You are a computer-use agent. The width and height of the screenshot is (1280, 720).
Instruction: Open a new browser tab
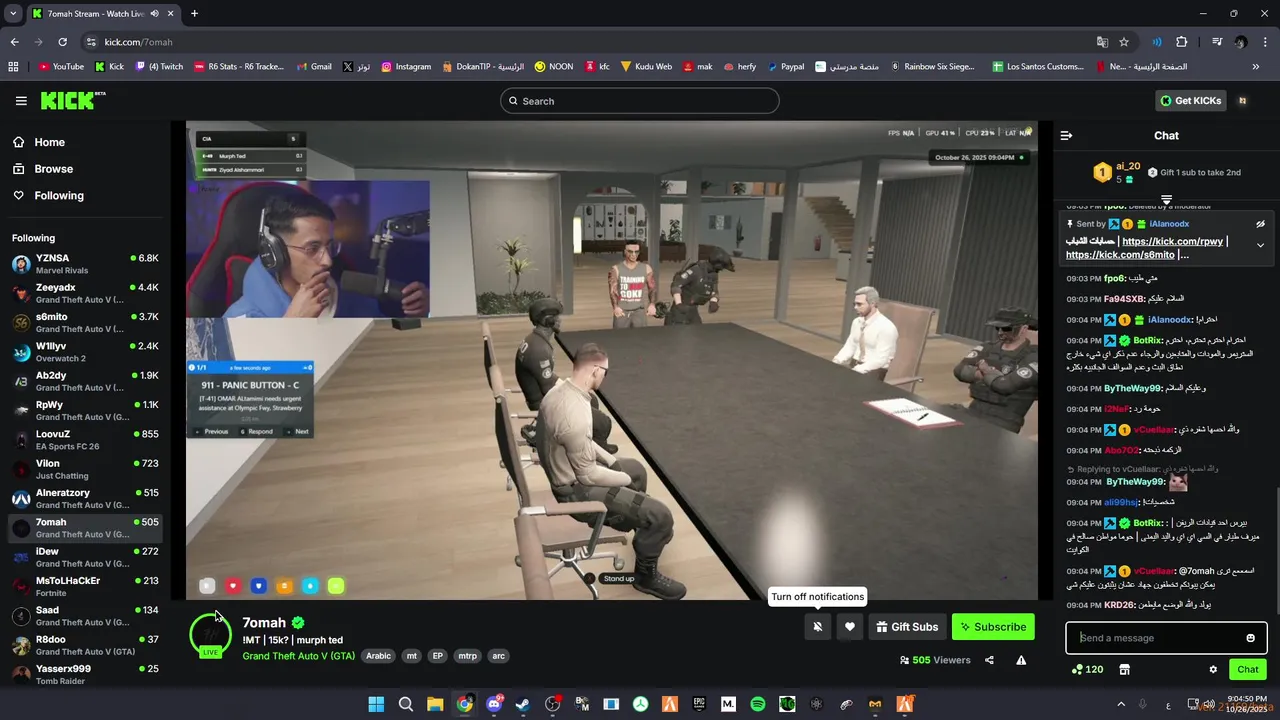194,14
